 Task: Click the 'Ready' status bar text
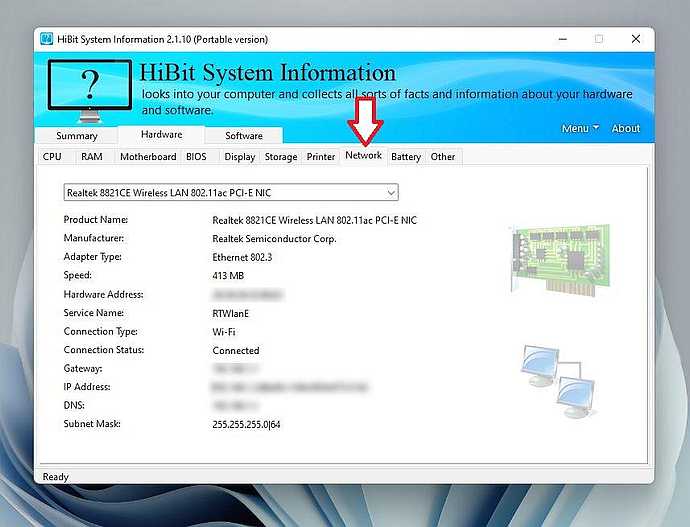coord(55,477)
